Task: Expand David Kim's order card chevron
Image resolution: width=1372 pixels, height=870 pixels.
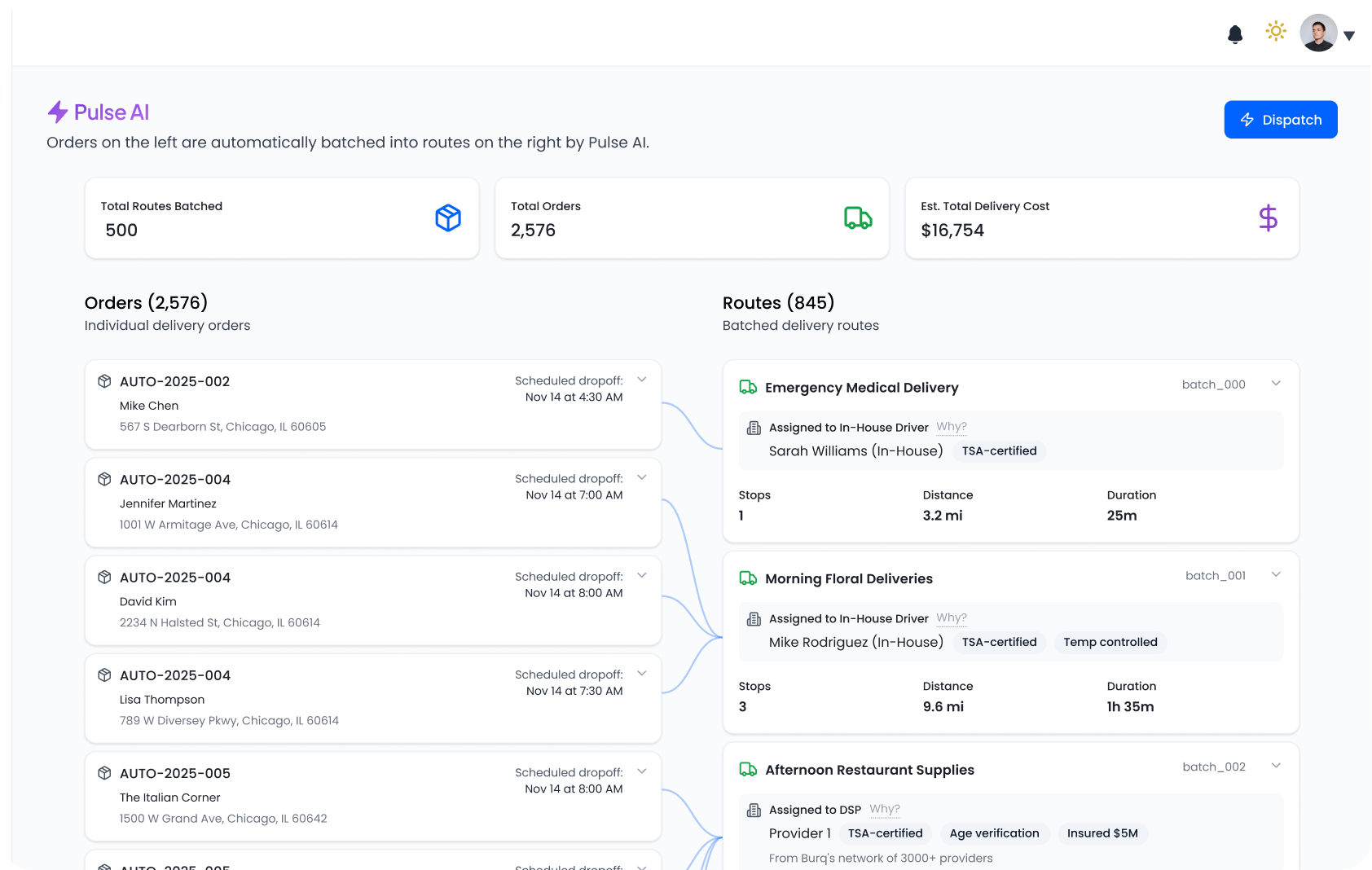Action: pyautogui.click(x=642, y=575)
